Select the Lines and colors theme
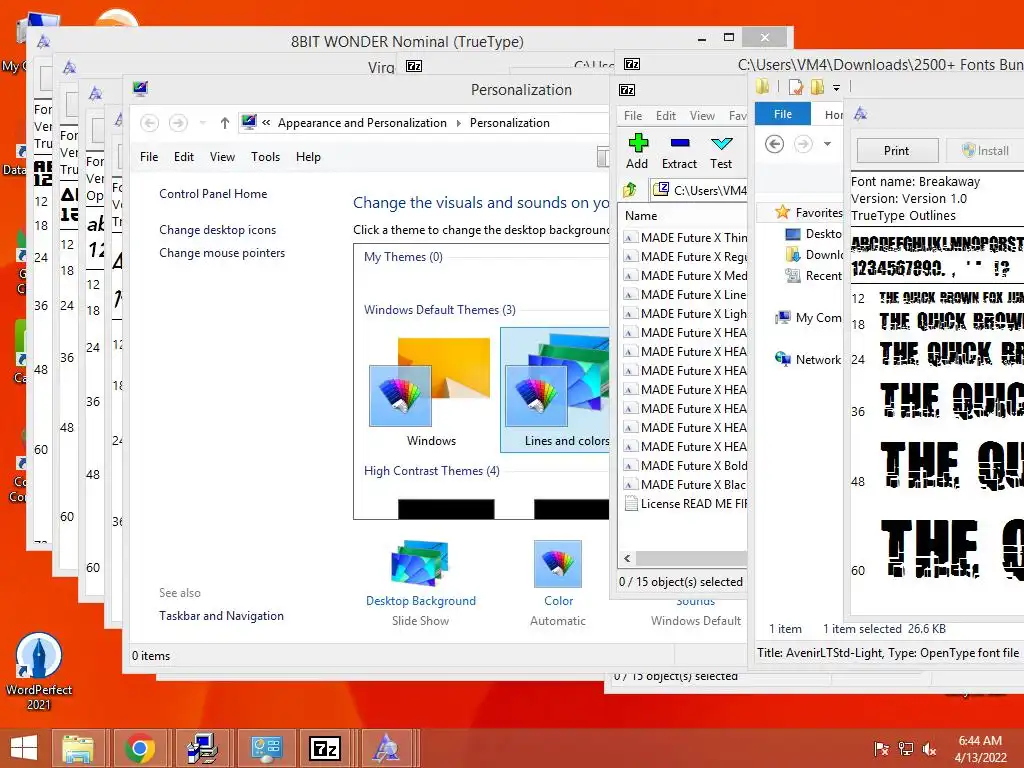Image resolution: width=1024 pixels, height=768 pixels. pos(556,390)
